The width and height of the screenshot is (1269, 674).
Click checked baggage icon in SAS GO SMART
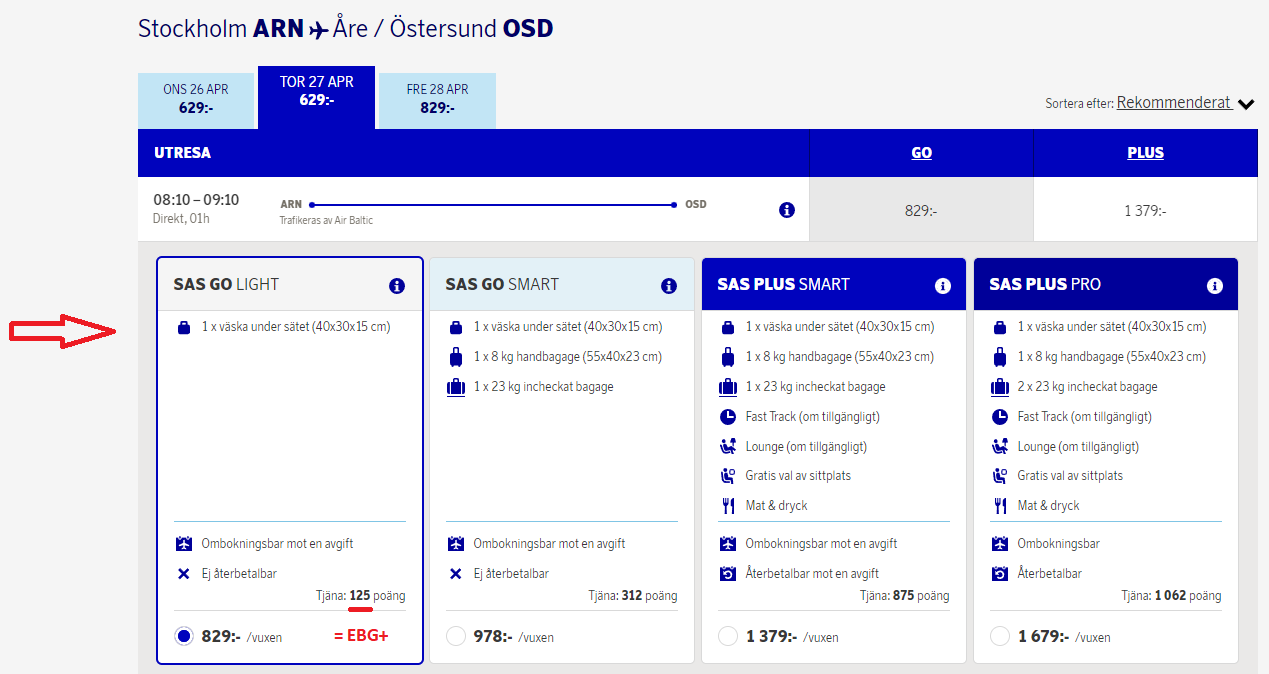[456, 387]
